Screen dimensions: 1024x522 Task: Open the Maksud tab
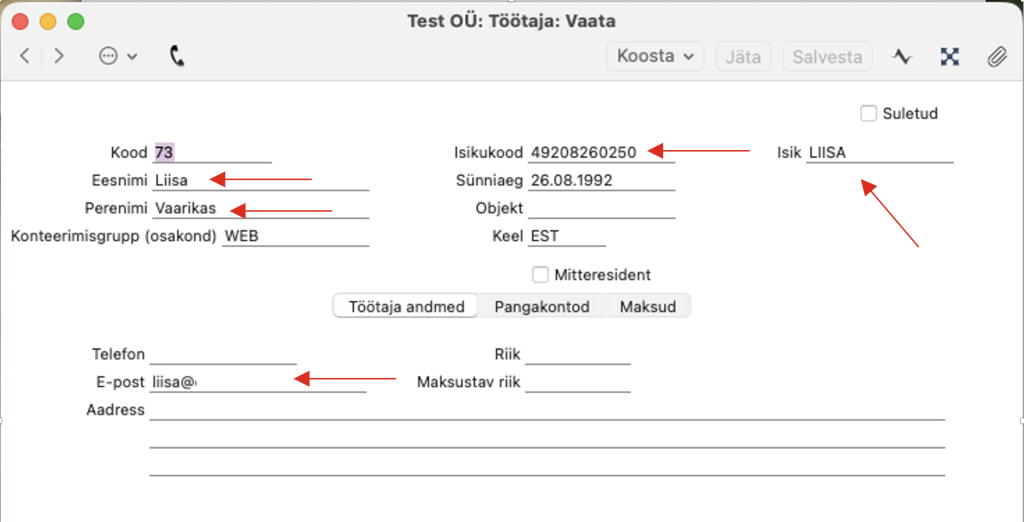pos(649,307)
